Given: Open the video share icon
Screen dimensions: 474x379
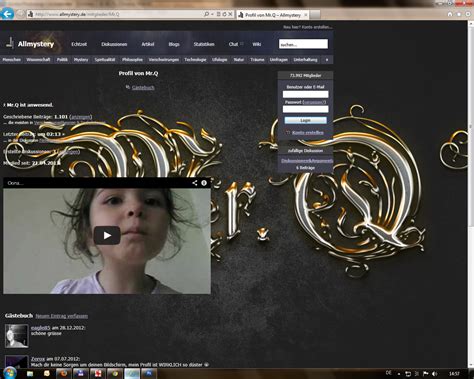Looking at the screenshot, I should [195, 183].
